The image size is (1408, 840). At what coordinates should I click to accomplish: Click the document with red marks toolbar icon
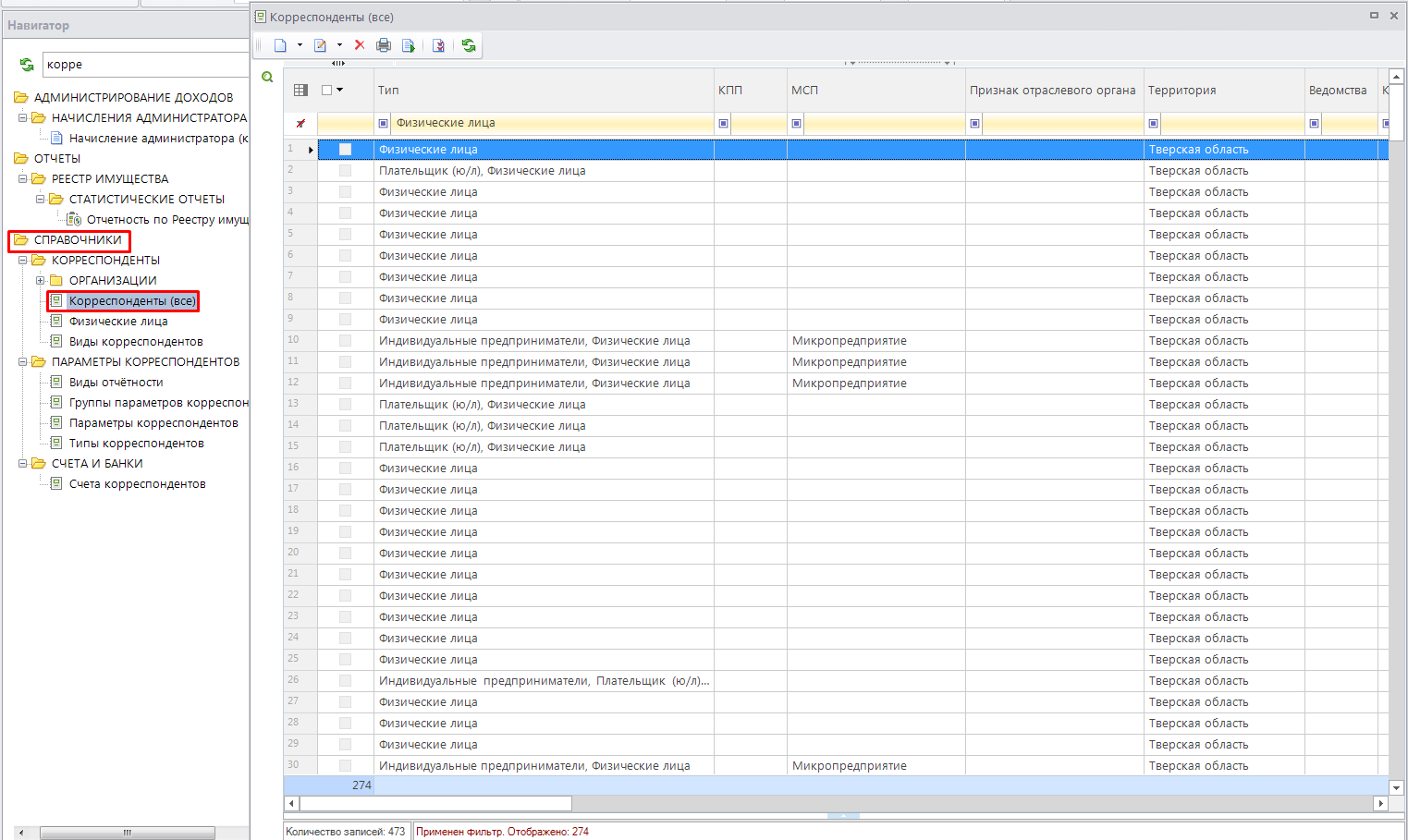[x=438, y=45]
